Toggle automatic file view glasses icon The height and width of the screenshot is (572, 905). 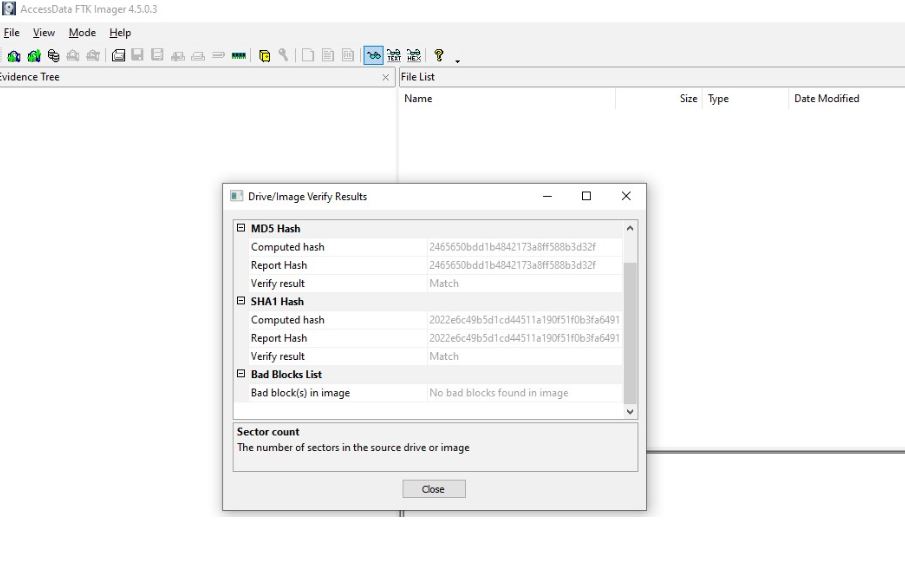click(373, 55)
